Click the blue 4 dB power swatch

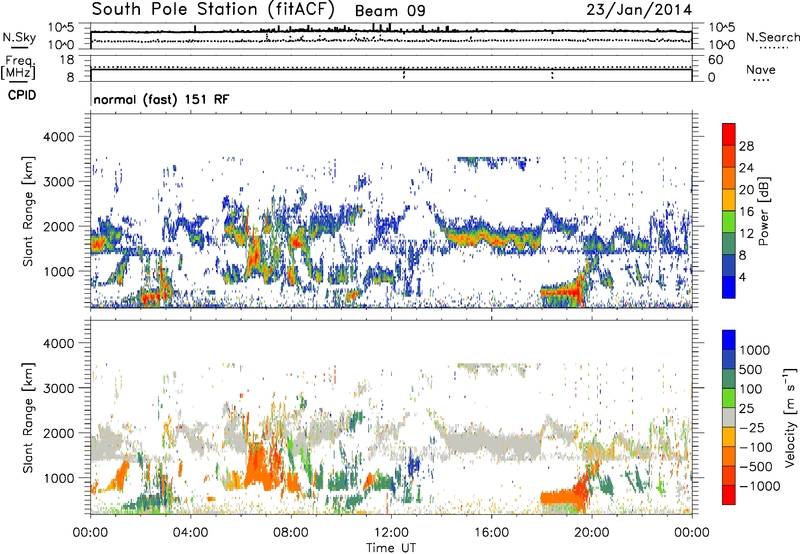729,287
